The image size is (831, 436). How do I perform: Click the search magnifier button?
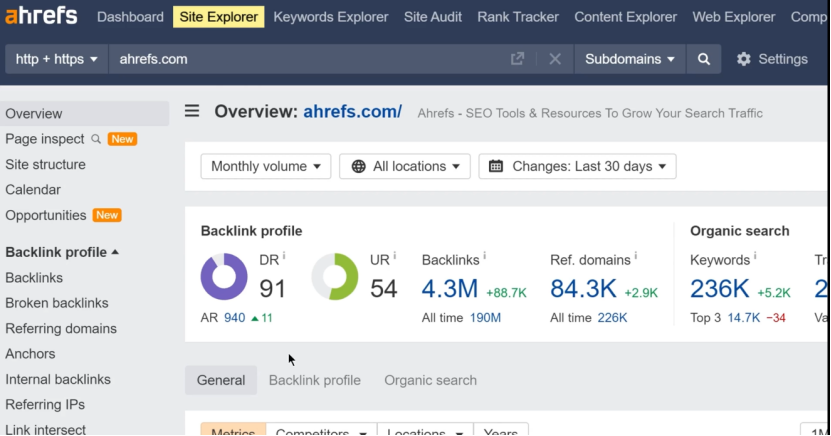point(703,59)
